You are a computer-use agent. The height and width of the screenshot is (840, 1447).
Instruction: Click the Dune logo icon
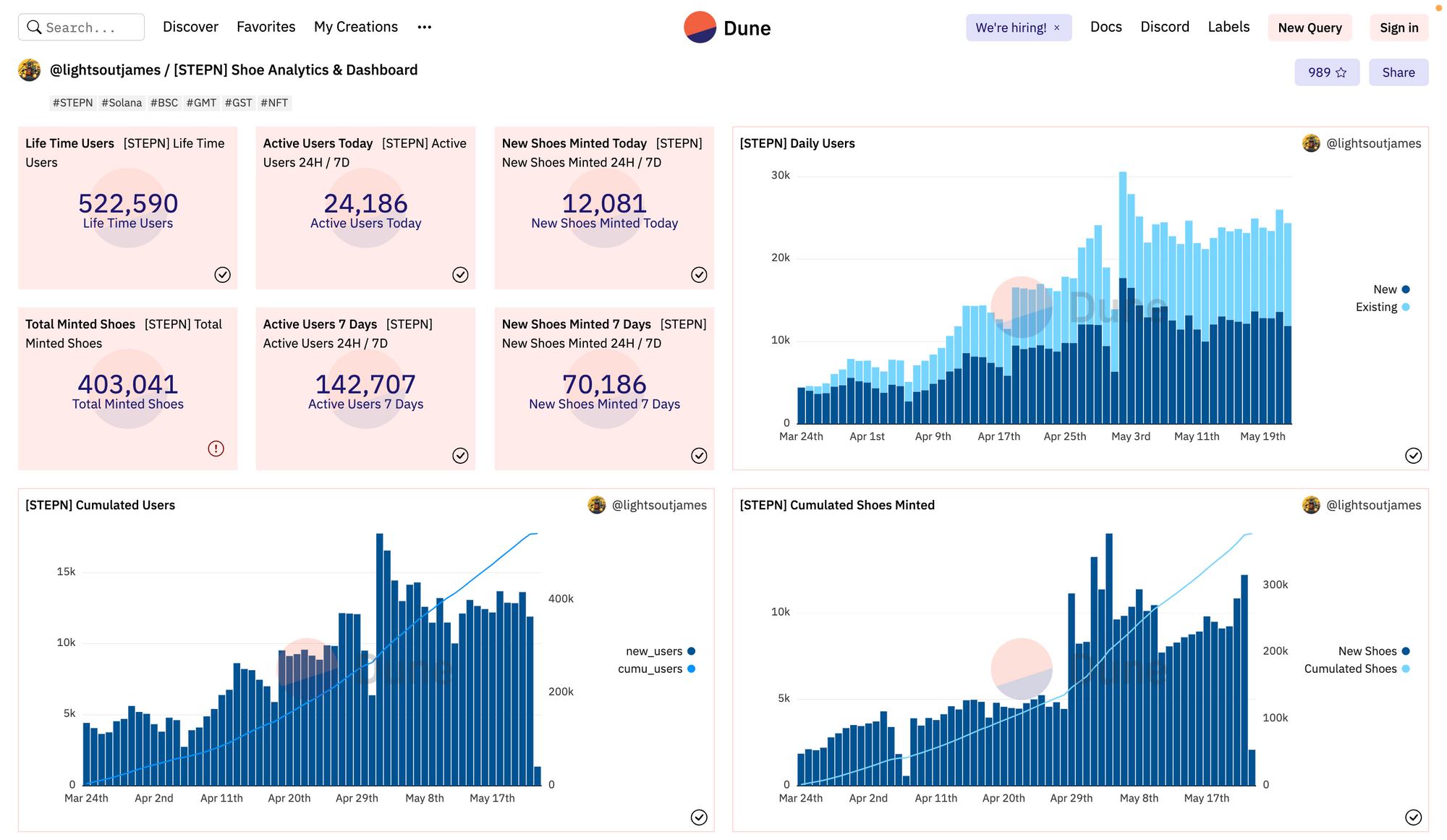pos(700,27)
